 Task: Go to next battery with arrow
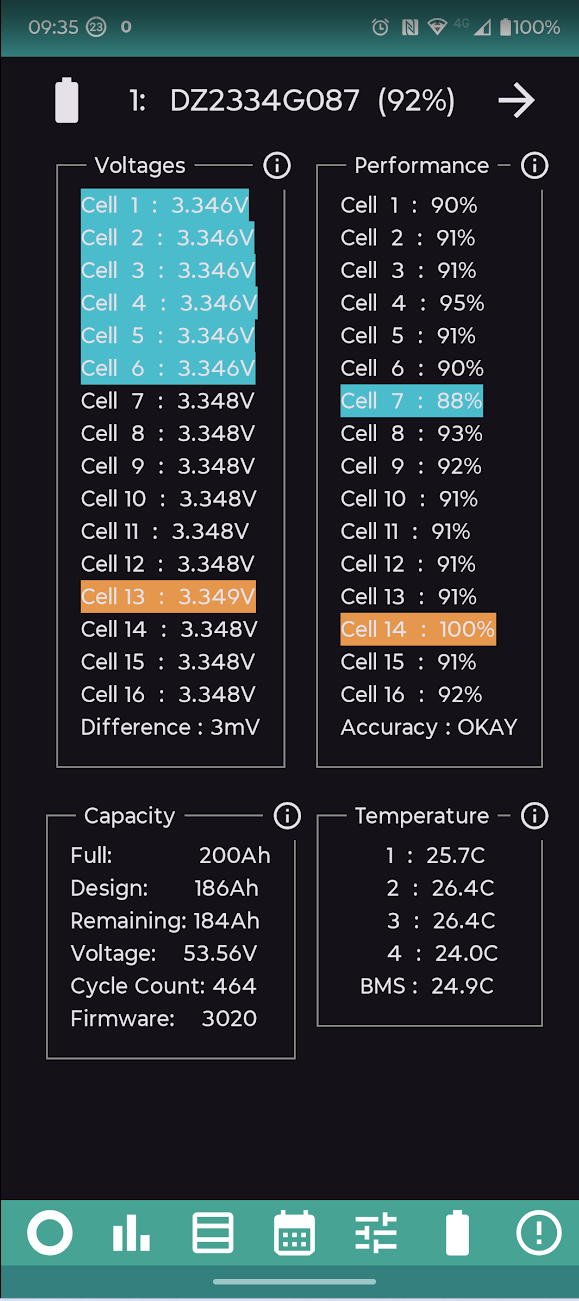click(517, 100)
